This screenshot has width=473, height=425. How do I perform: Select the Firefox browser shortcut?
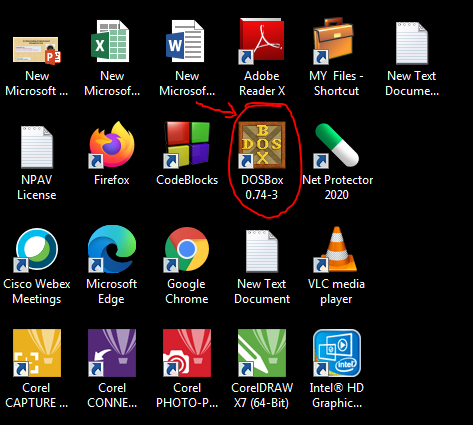(112, 145)
